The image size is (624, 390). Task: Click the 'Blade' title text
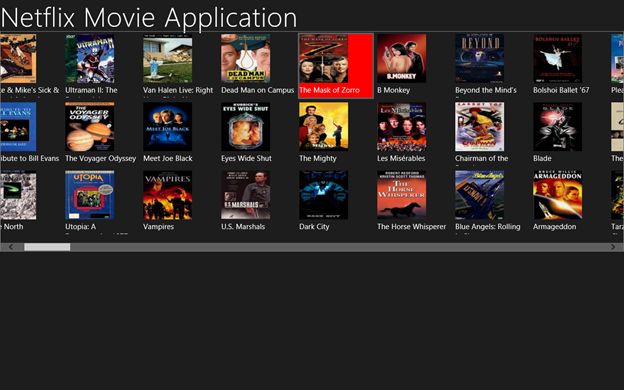click(542, 158)
